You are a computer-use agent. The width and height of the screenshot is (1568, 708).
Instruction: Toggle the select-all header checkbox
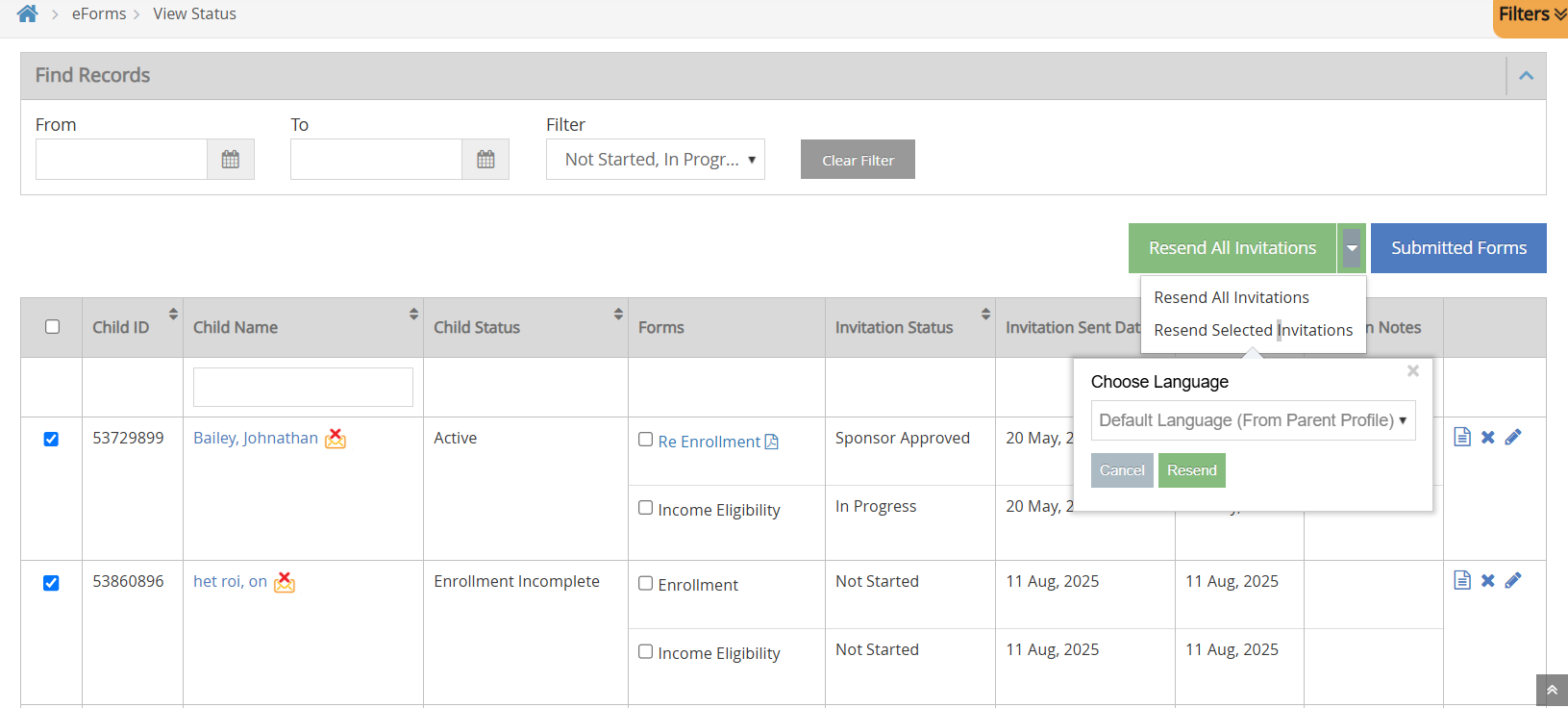pos(52,326)
